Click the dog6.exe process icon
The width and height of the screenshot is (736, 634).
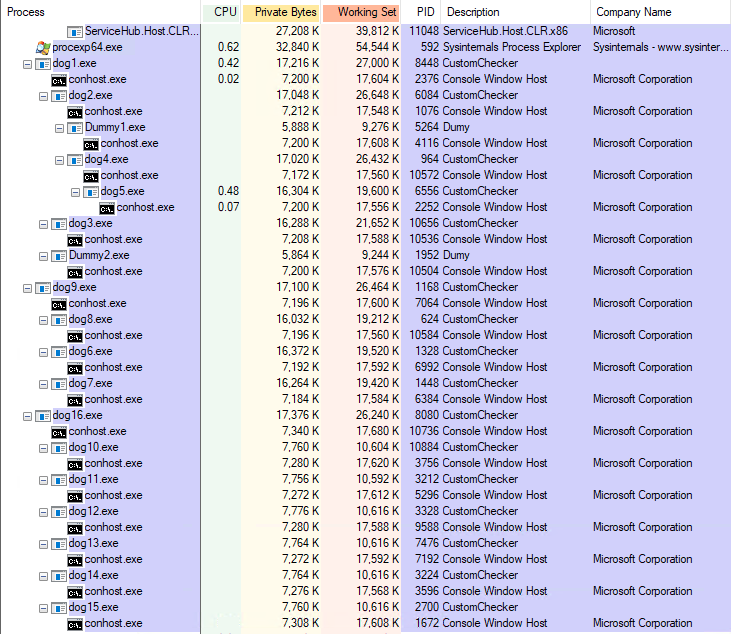[59, 352]
